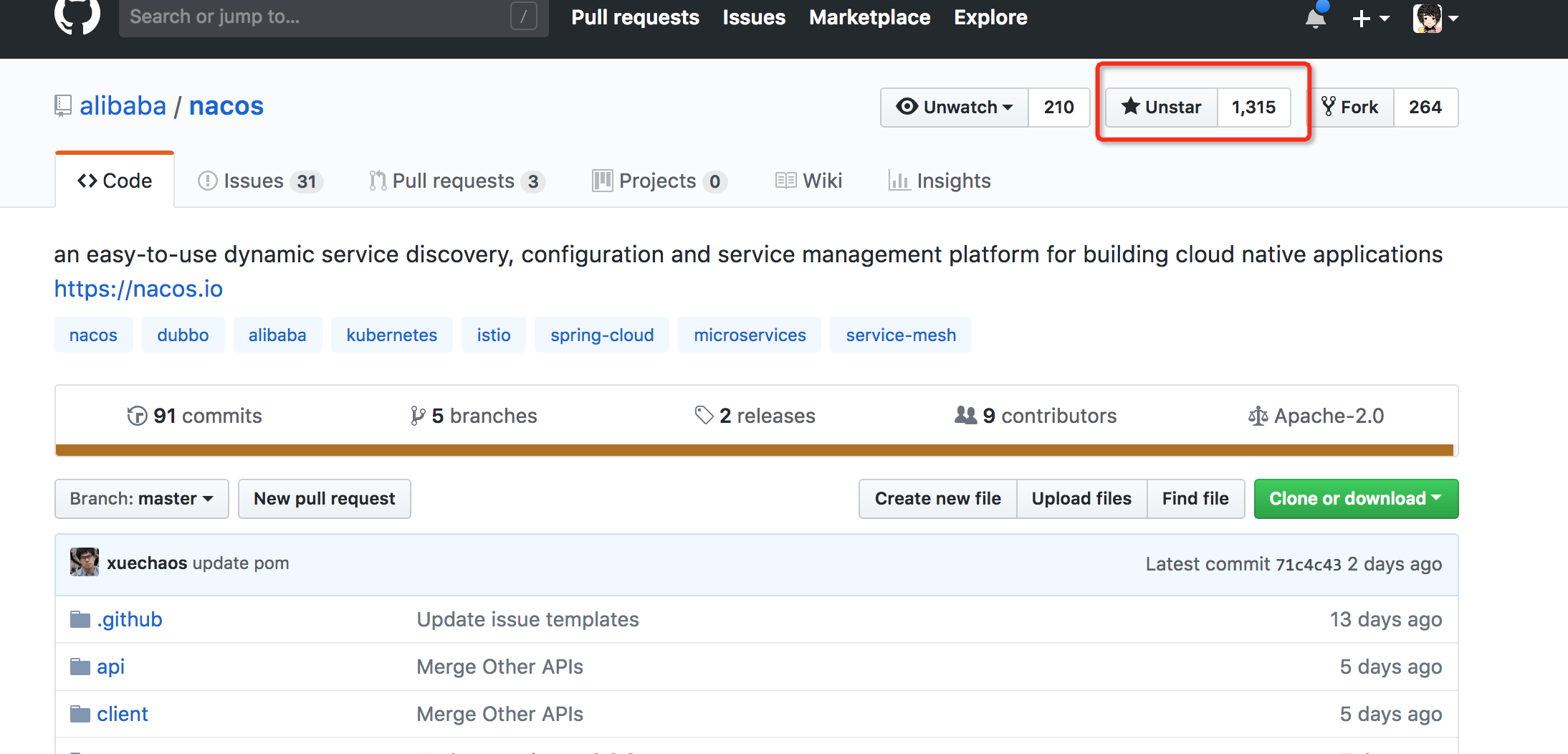Open the client folder
1568x754 pixels.
coord(122,714)
